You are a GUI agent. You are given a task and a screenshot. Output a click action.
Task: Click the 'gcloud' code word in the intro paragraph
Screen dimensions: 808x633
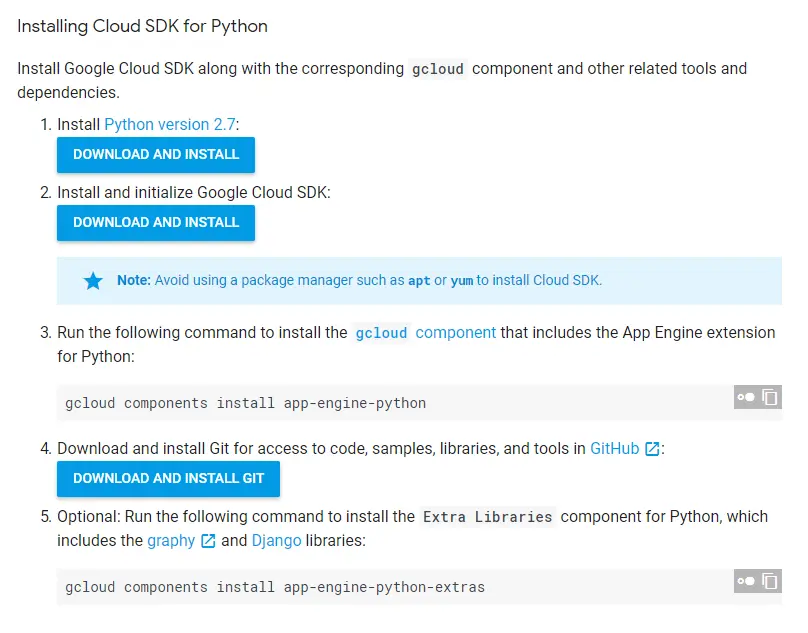pyautogui.click(x=437, y=69)
